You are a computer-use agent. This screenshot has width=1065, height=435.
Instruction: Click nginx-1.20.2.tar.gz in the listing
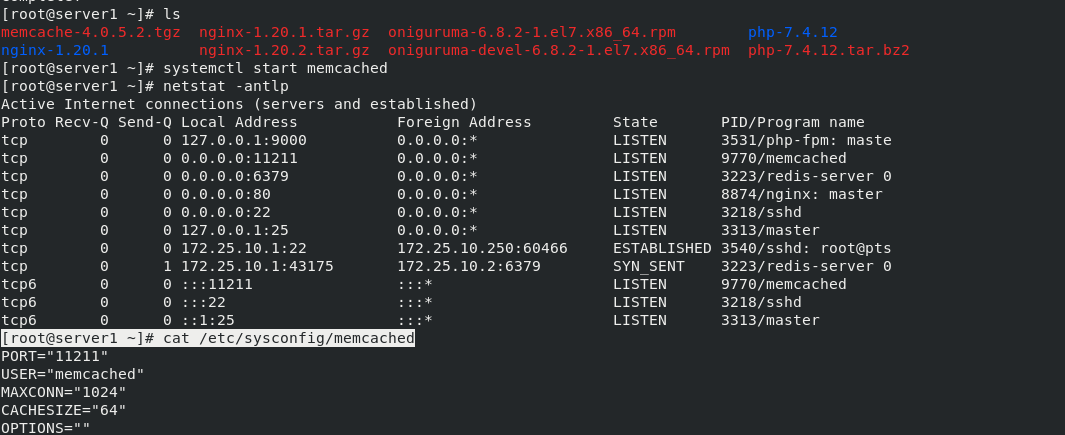point(285,50)
